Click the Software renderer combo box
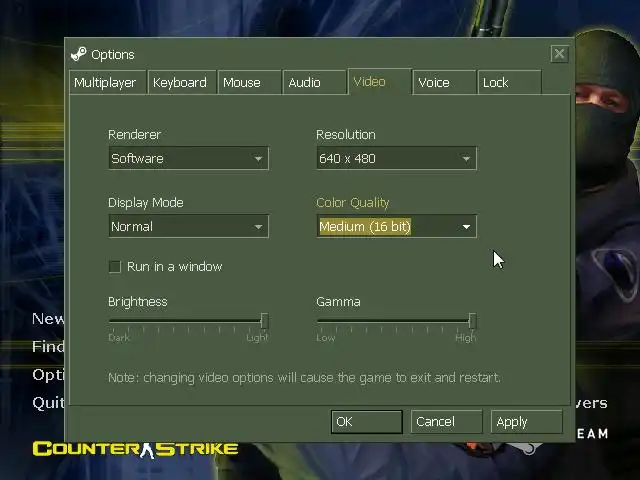Screen dimensions: 640x480 tap(189, 158)
